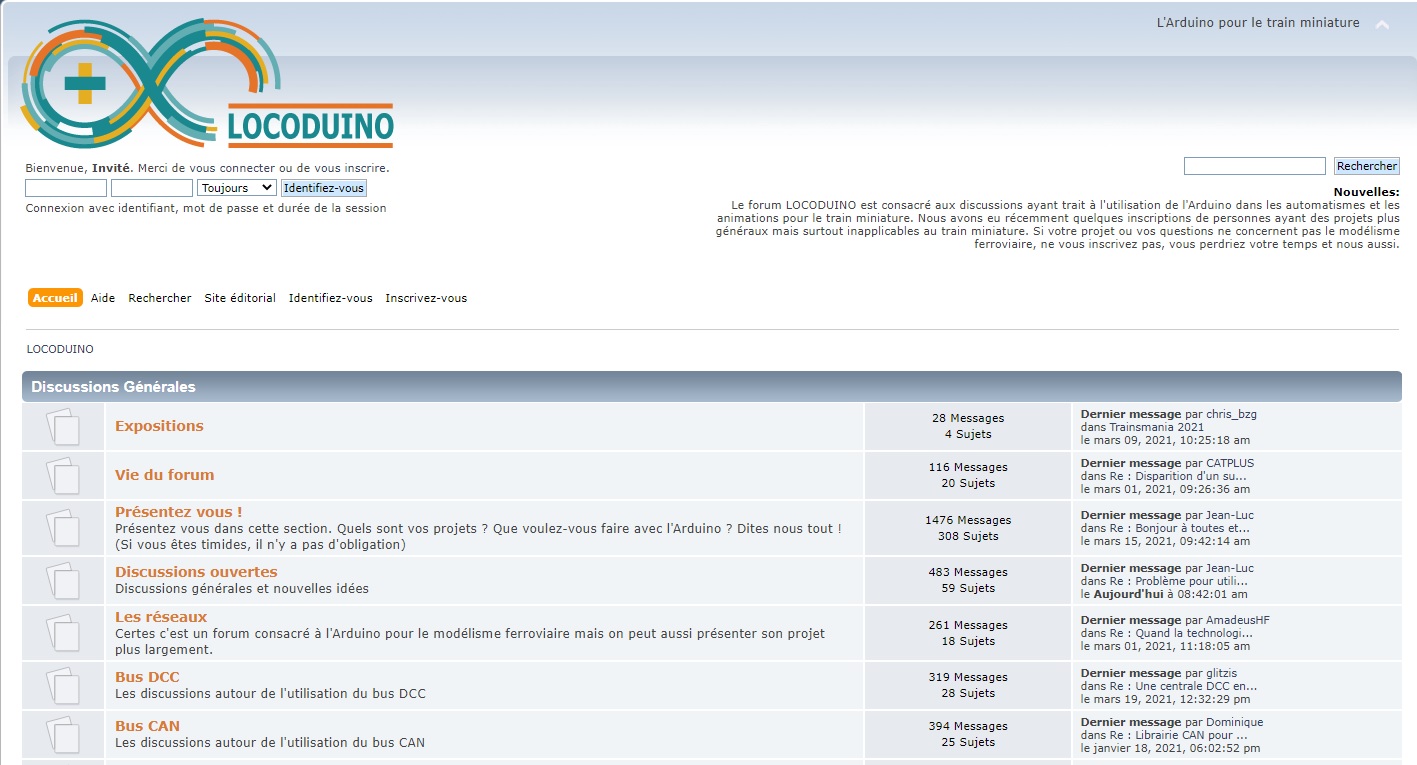1417x765 pixels.
Task: Click the Discussions Générales category header
Action: point(113,387)
